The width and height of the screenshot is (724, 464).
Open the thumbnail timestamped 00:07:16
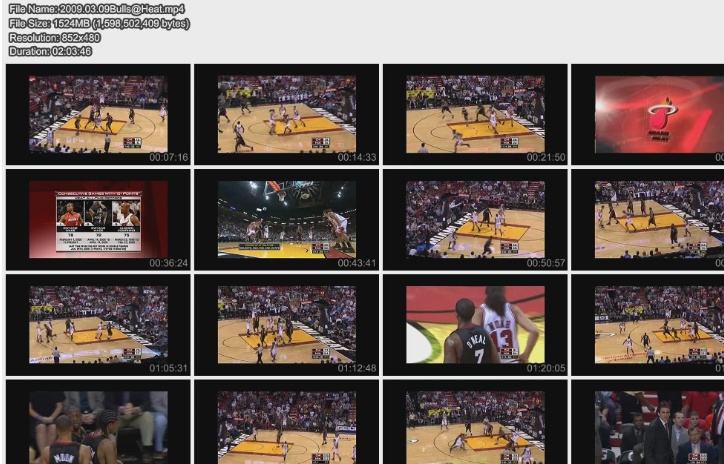97,114
